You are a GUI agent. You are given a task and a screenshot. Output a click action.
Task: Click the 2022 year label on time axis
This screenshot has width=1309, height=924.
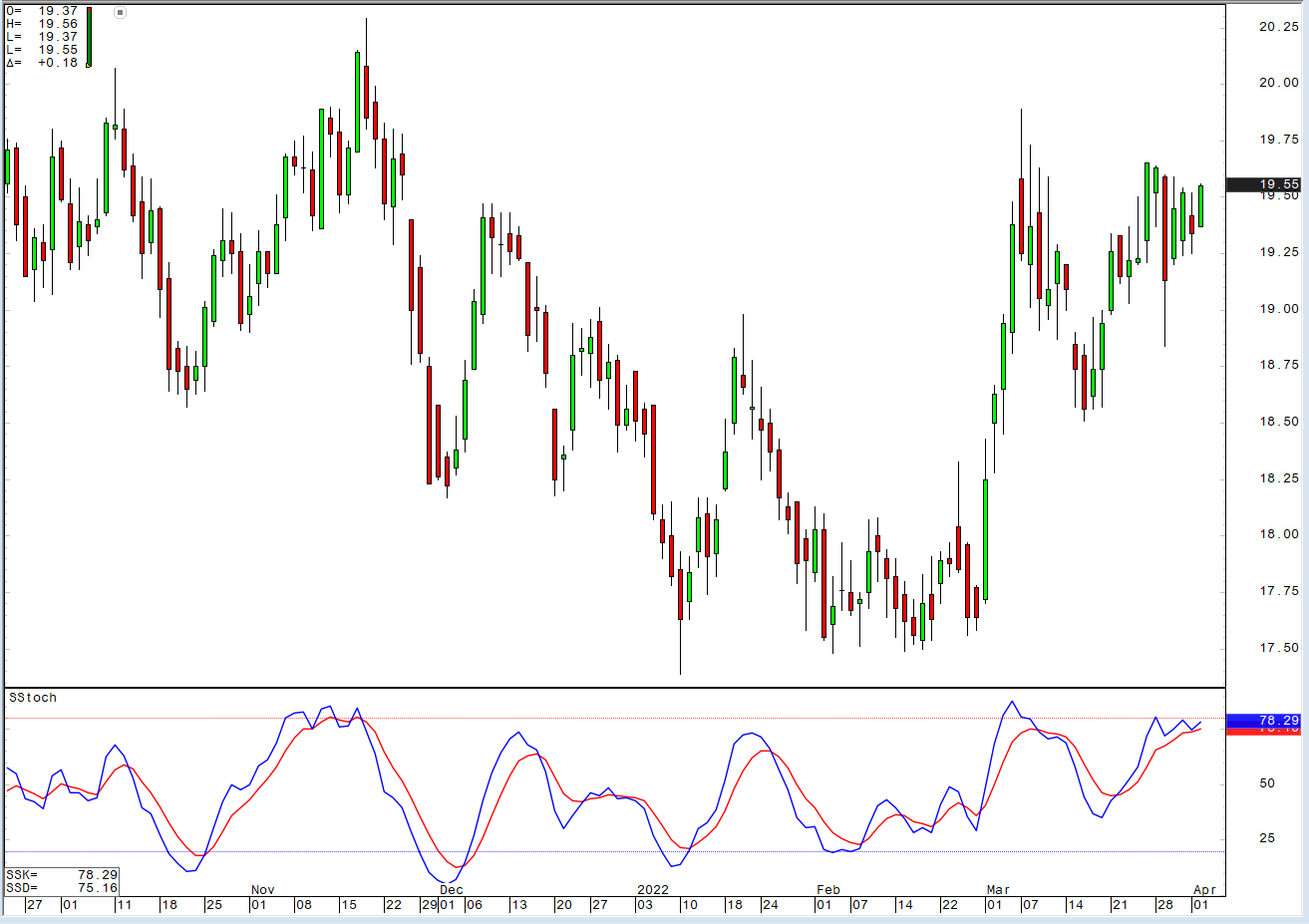click(653, 890)
